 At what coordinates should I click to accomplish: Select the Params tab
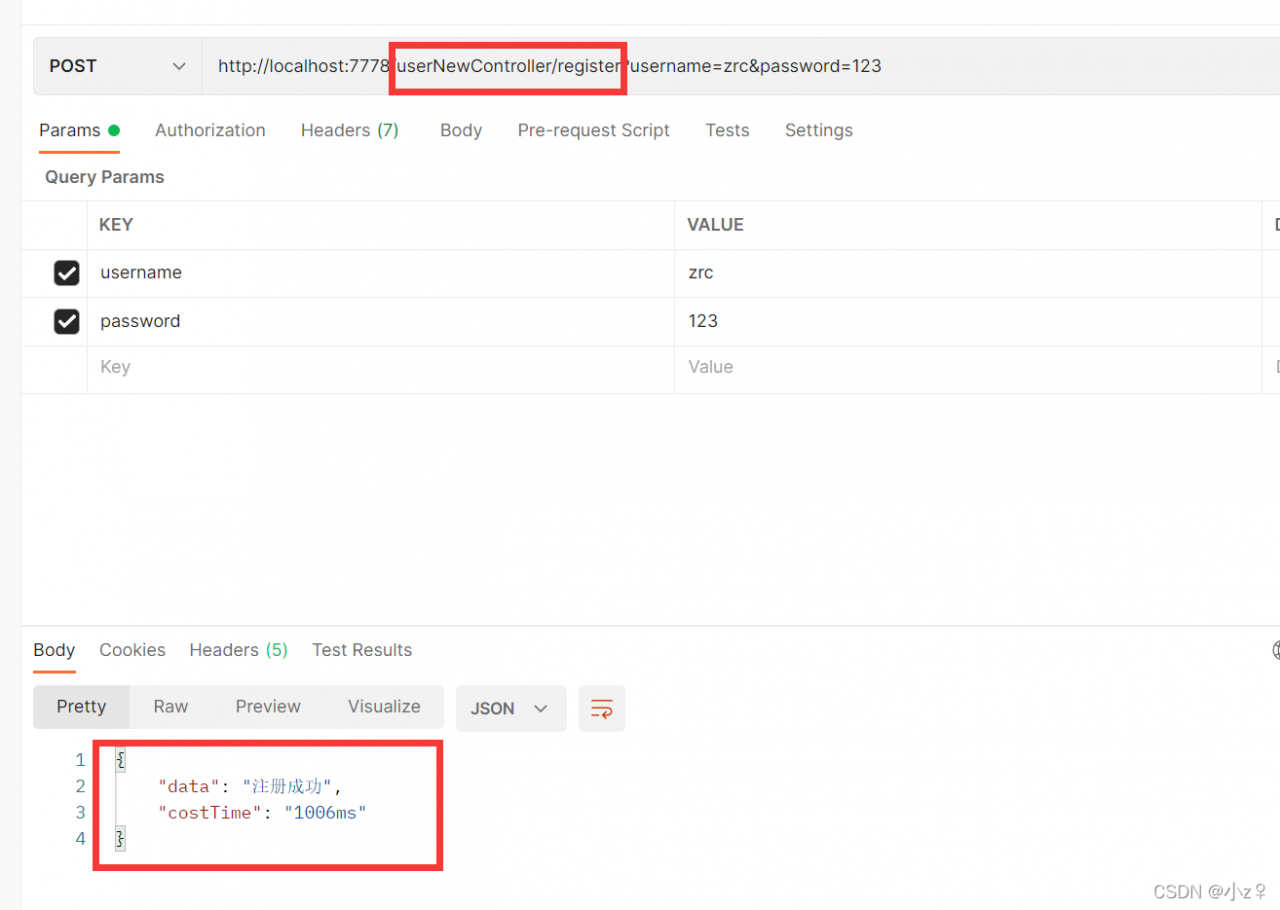tap(79, 130)
